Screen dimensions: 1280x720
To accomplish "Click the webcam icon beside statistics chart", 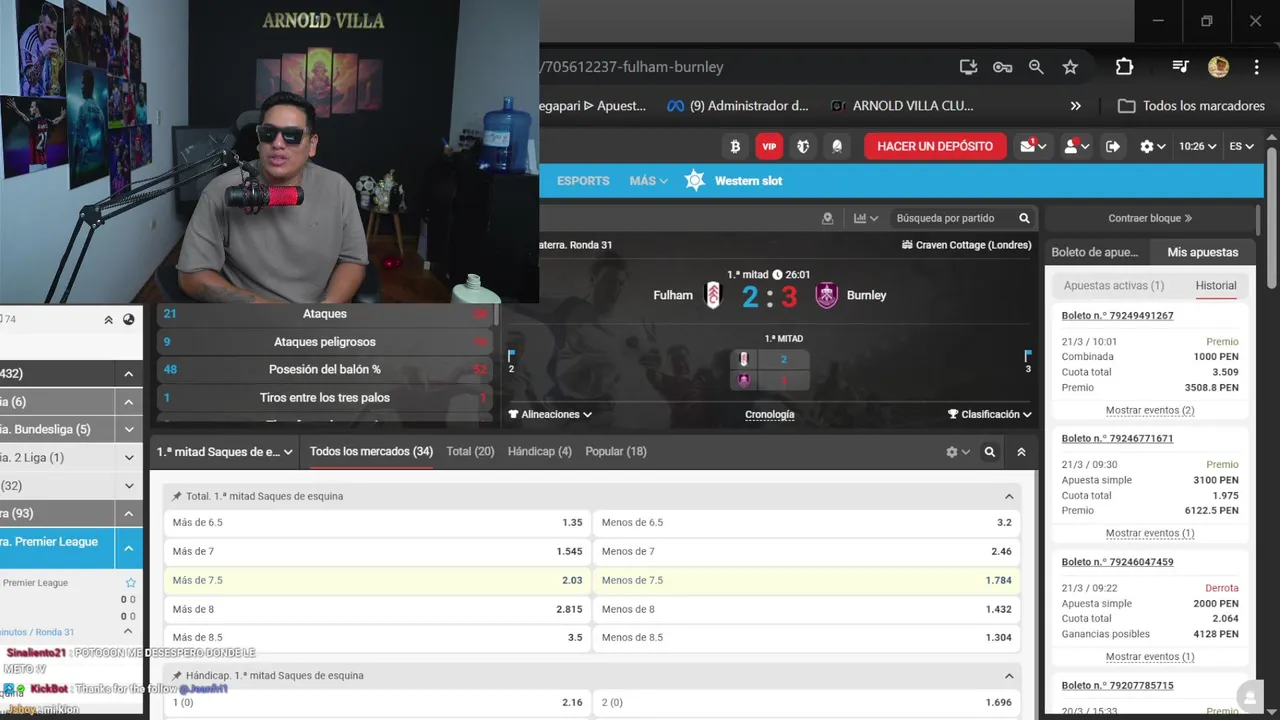I will pos(827,218).
